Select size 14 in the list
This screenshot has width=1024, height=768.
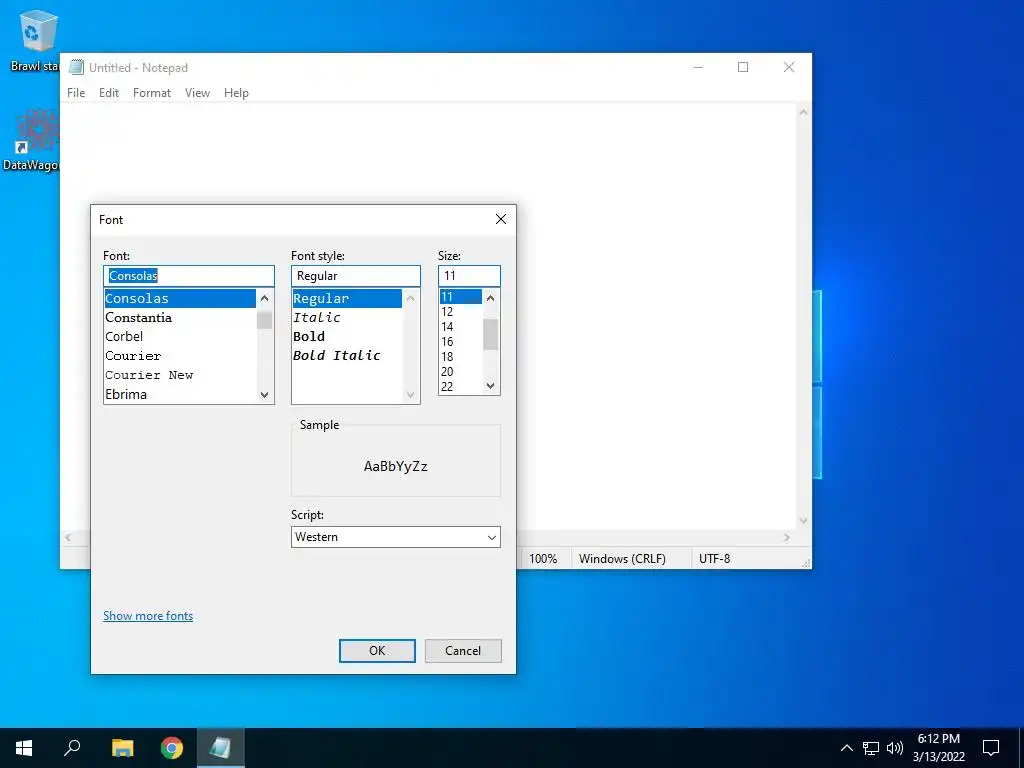(x=461, y=327)
